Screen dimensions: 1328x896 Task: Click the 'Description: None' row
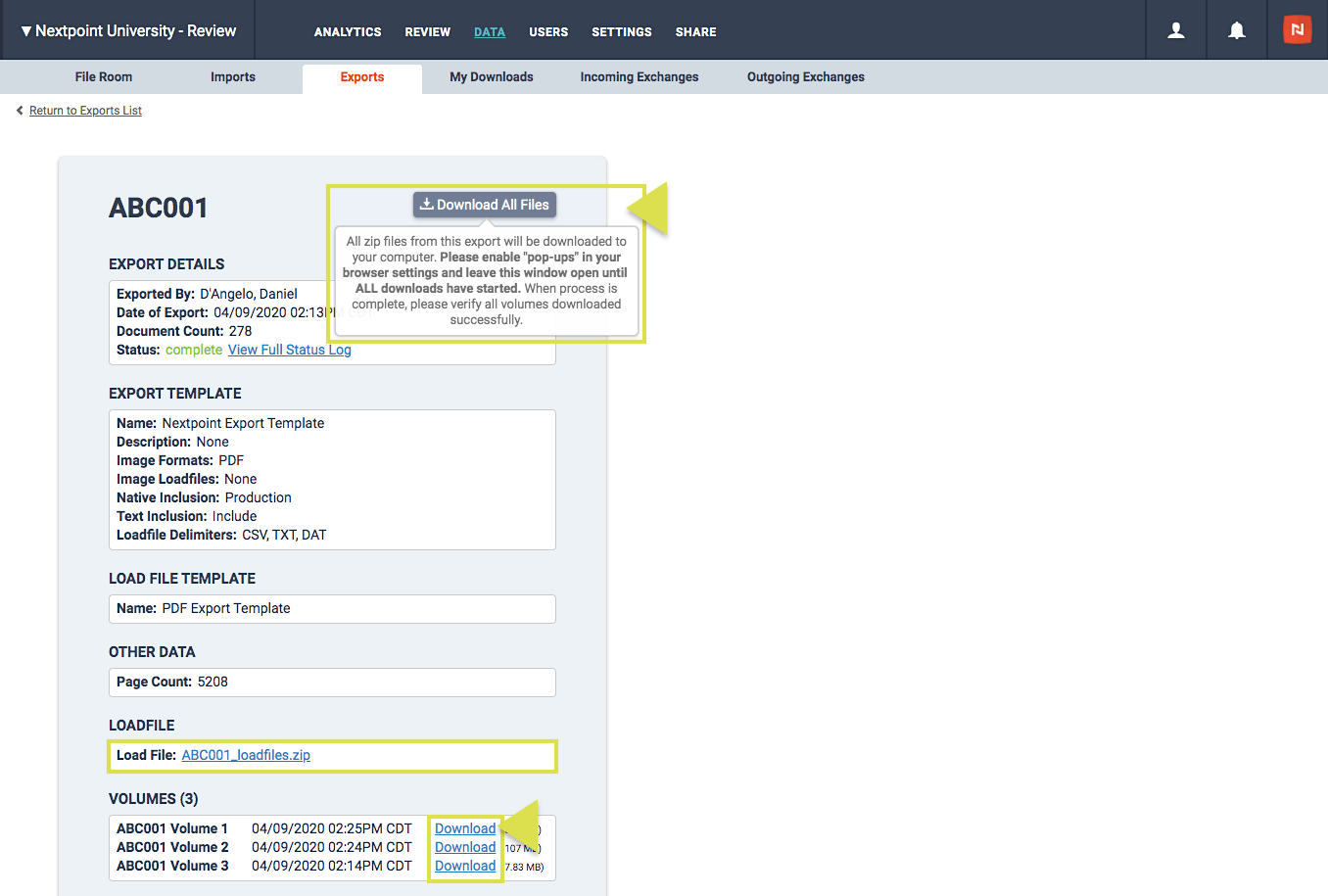tap(172, 442)
